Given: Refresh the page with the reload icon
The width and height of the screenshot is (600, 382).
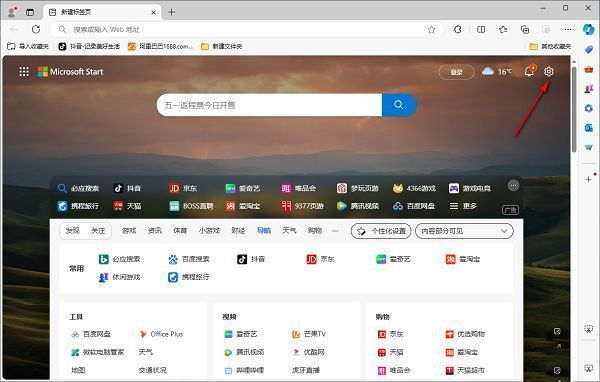Looking at the screenshot, I should pos(36,29).
